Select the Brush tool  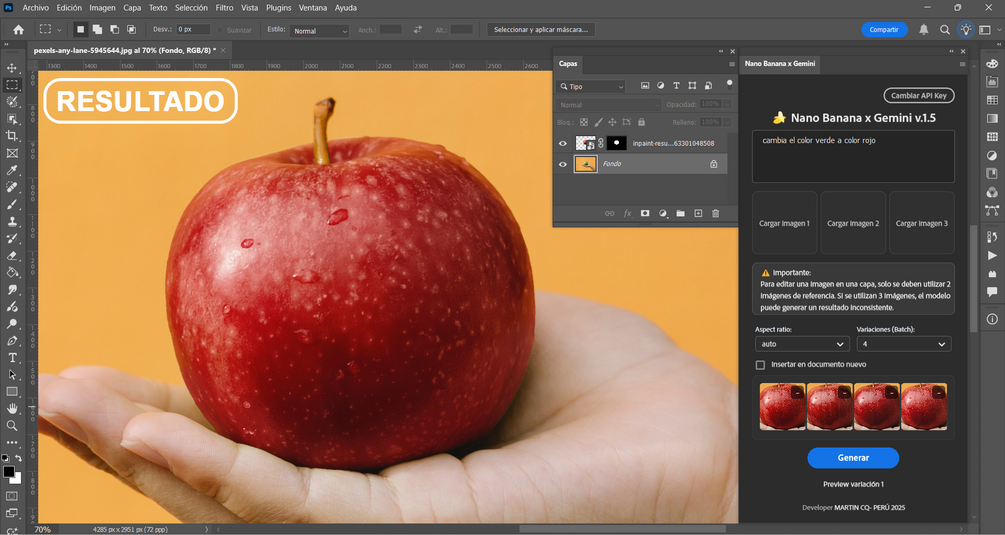[x=12, y=204]
